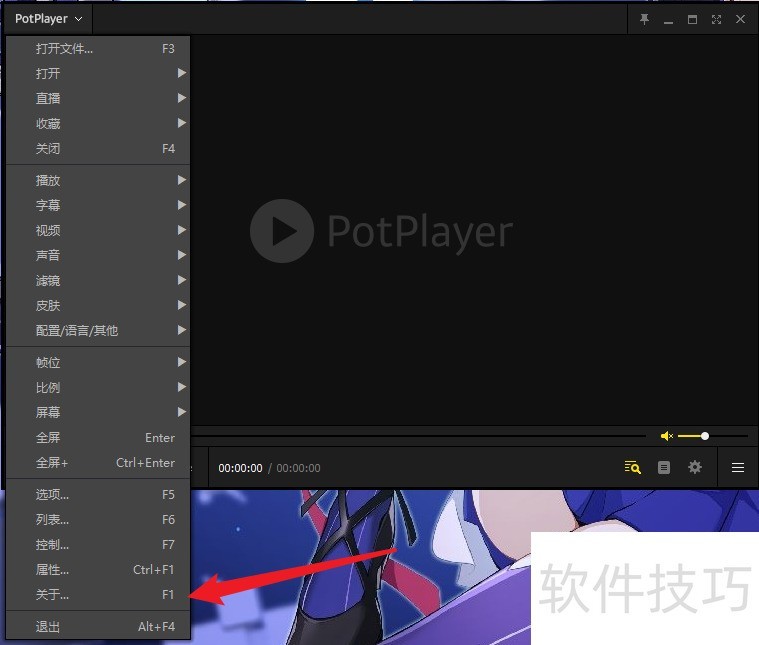Screen dimensions: 759x645
Task: Open the playlist search icon
Action: (x=633, y=467)
